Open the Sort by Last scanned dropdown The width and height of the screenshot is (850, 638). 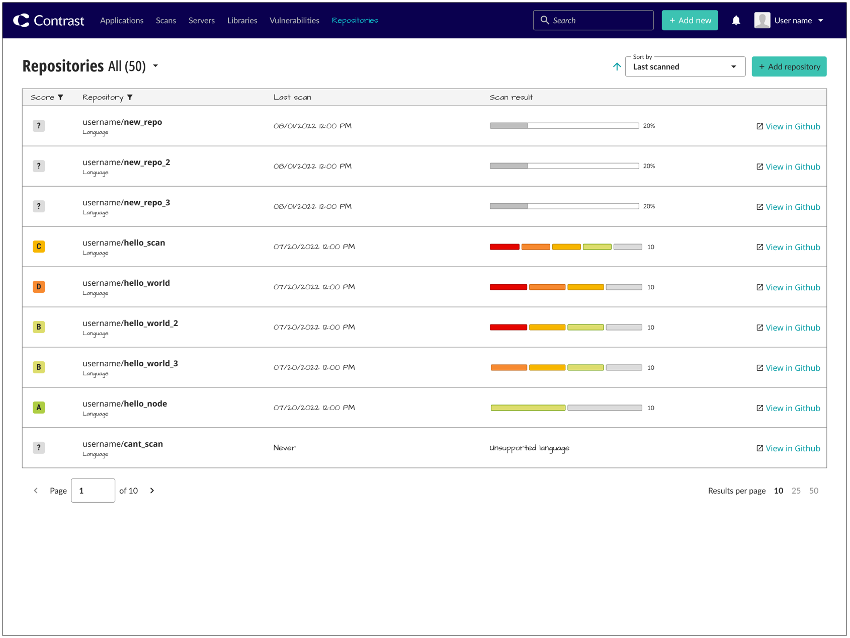pos(685,67)
